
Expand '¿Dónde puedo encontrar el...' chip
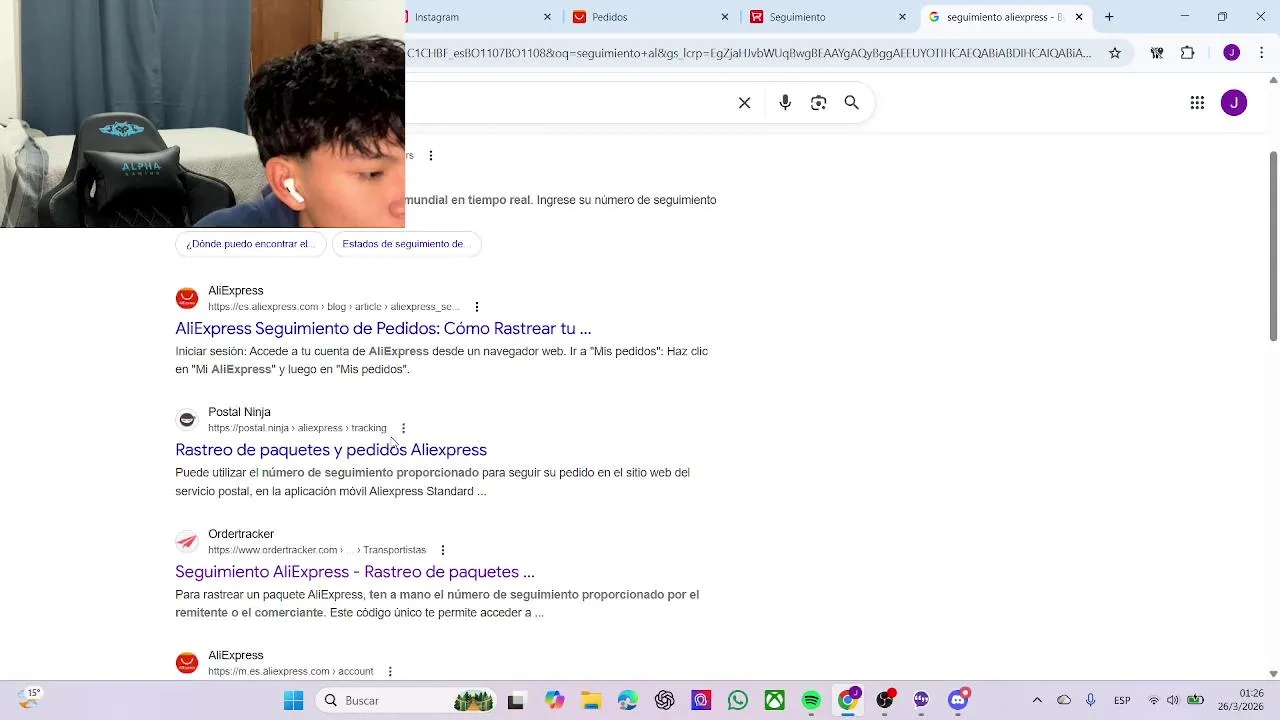[251, 244]
